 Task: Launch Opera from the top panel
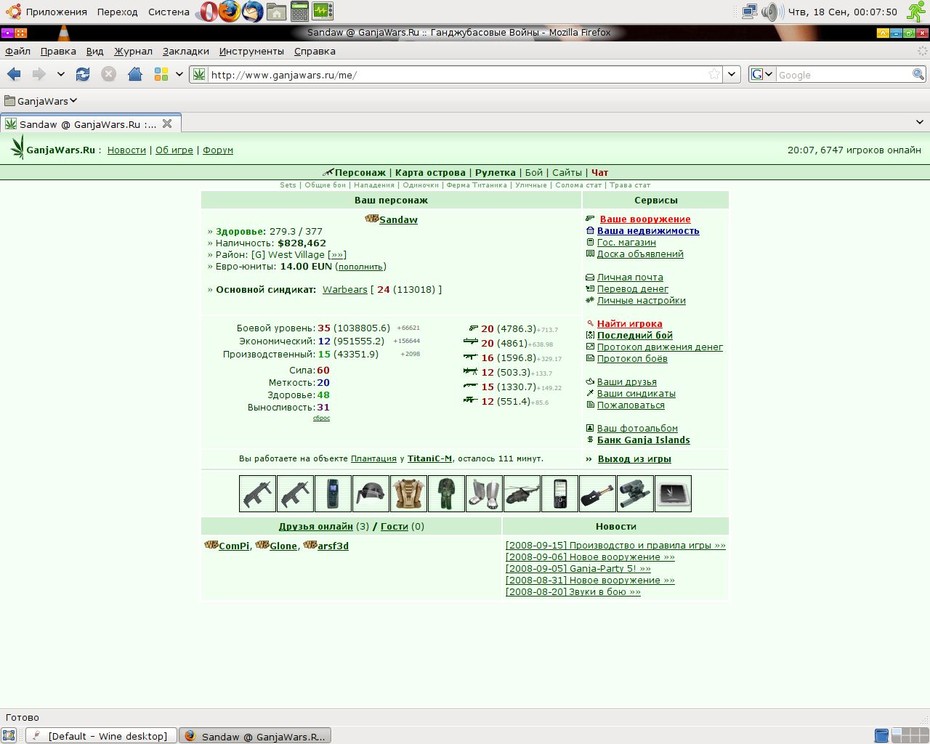[207, 11]
